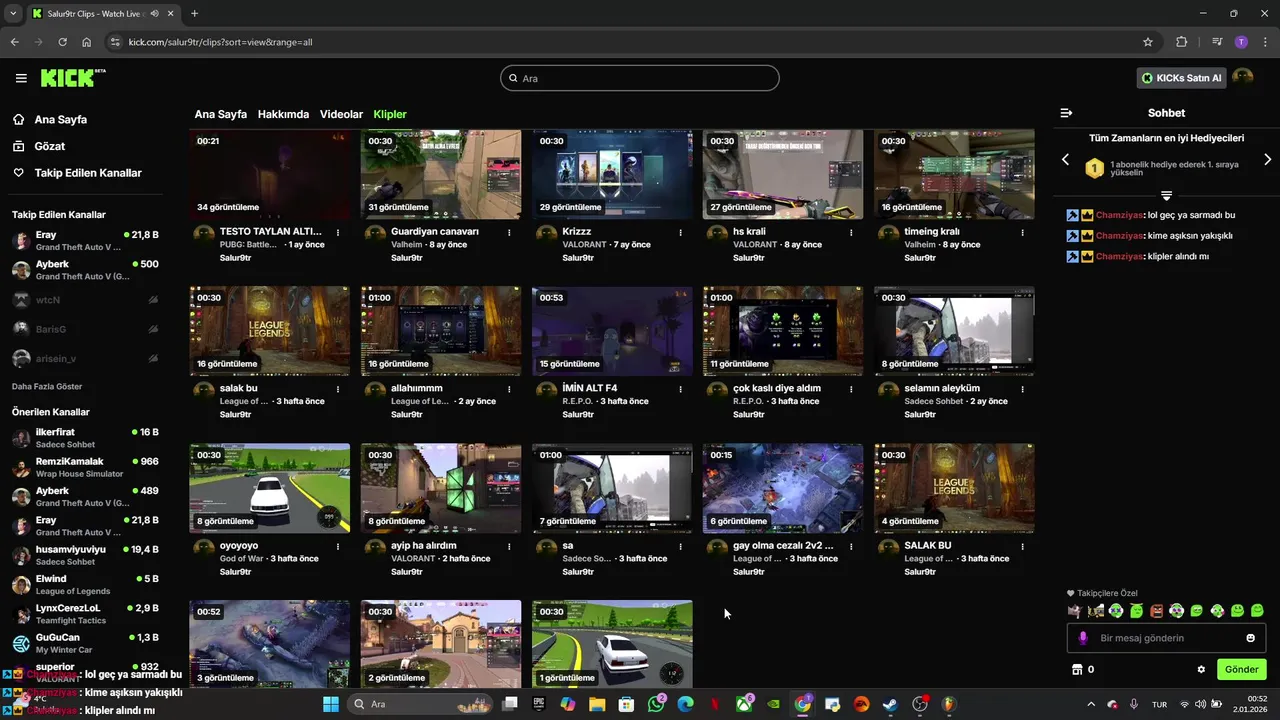Click Daha Fazla Göster in sidebar
This screenshot has height=720, width=1280.
[47, 386]
